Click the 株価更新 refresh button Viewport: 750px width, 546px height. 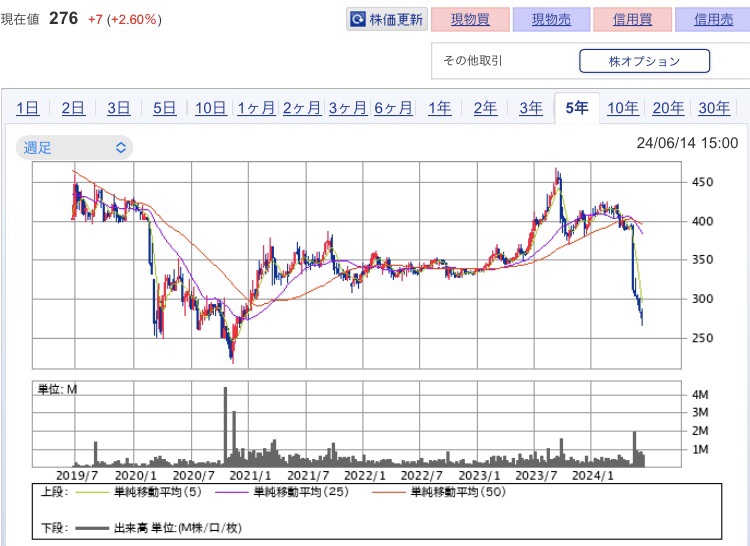[x=386, y=20]
